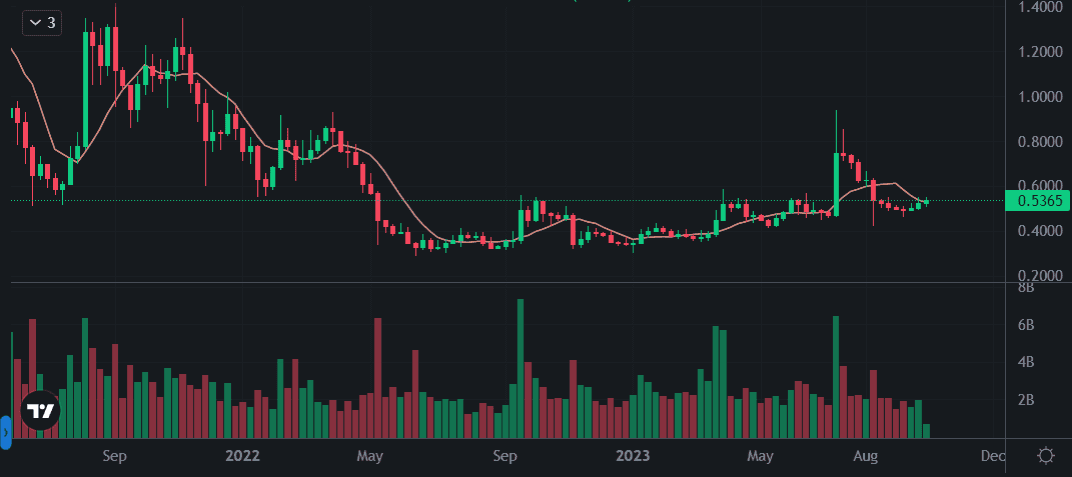Screen dimensions: 1072x477
Task: Click the 0.2000 price scale label
Action: tap(1038, 276)
